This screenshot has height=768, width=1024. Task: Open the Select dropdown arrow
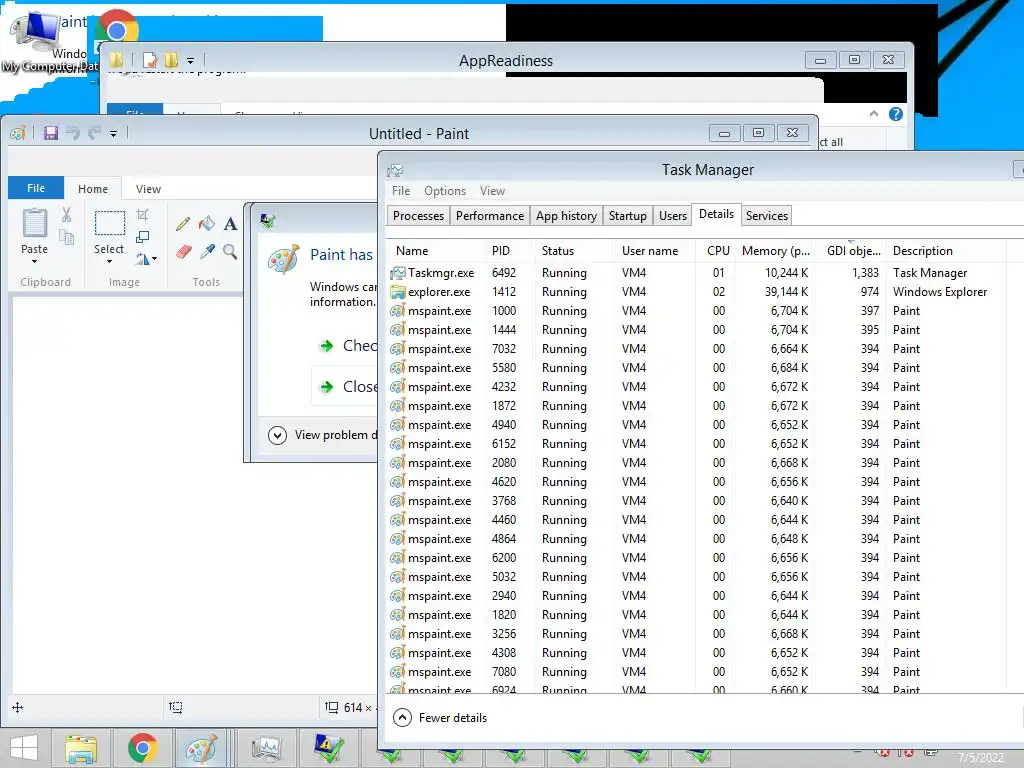(x=109, y=262)
